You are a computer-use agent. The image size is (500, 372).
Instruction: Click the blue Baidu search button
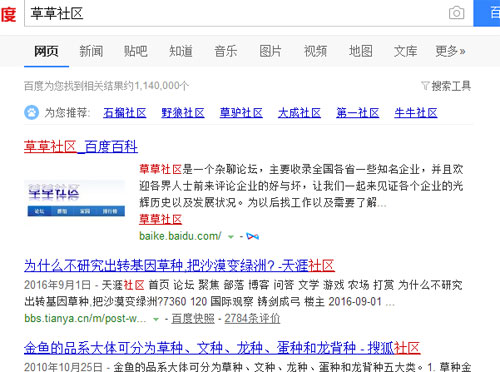pos(487,13)
